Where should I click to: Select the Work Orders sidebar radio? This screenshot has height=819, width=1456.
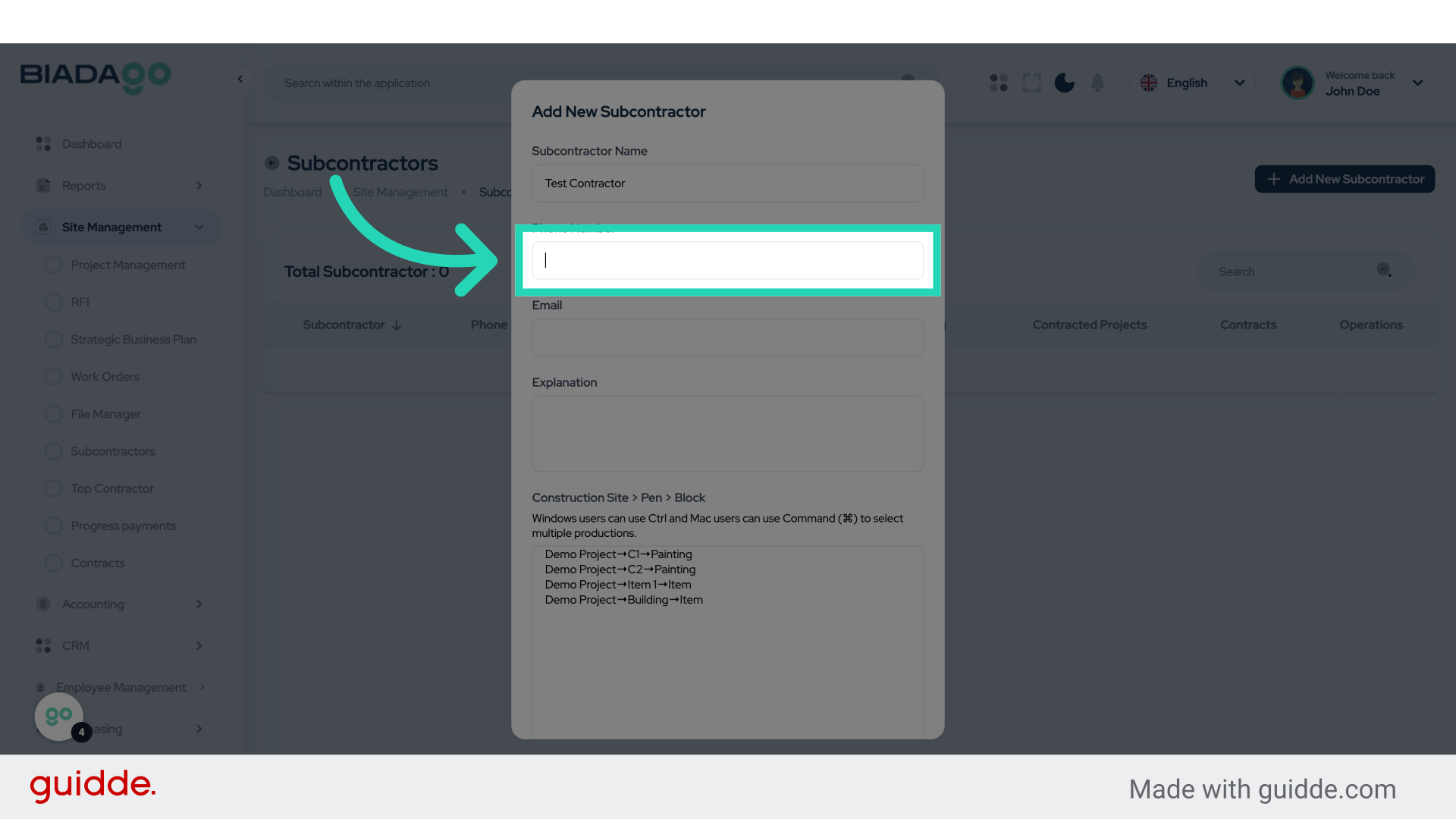54,377
